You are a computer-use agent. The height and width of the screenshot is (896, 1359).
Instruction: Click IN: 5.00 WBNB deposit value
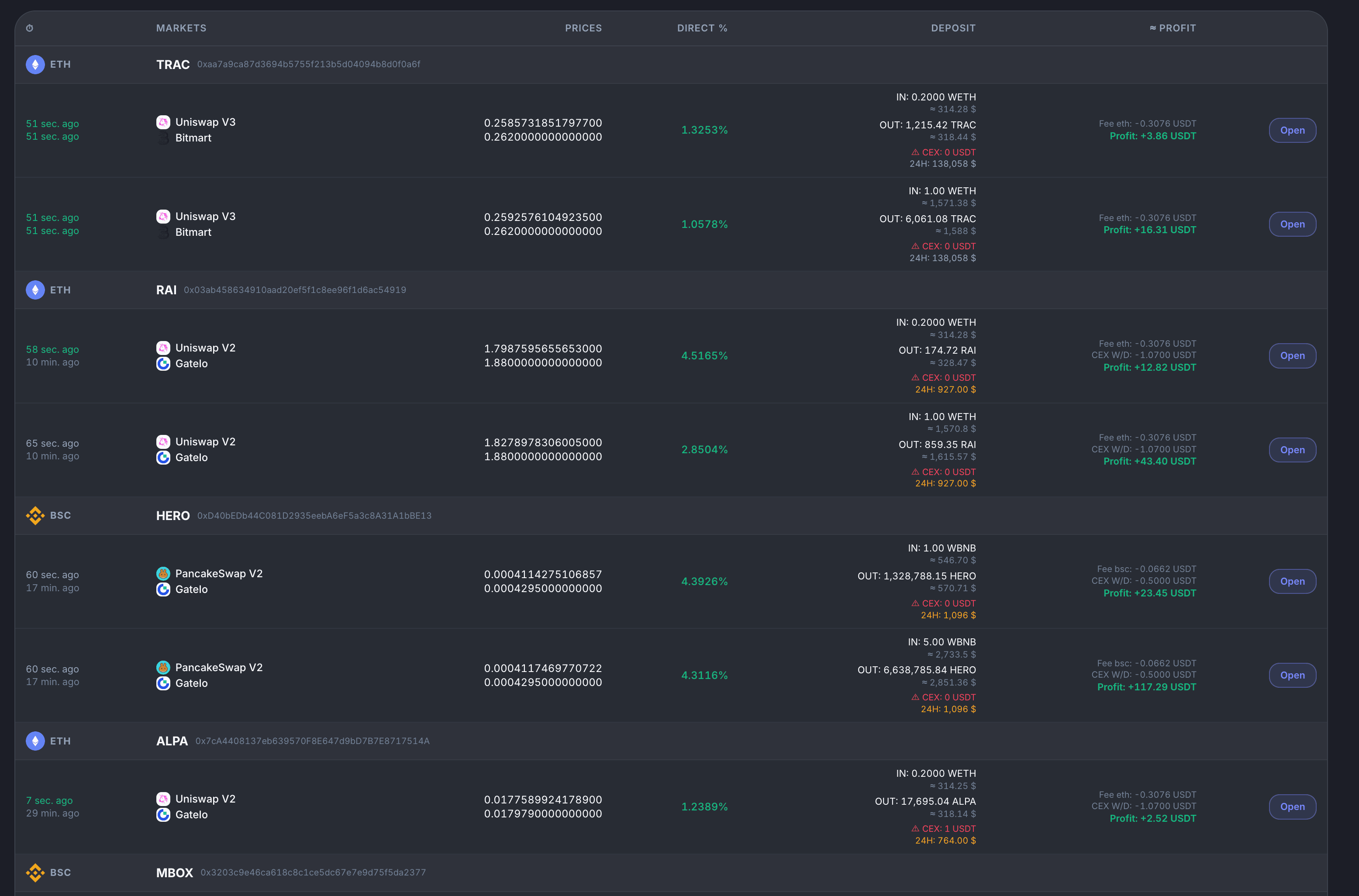942,642
